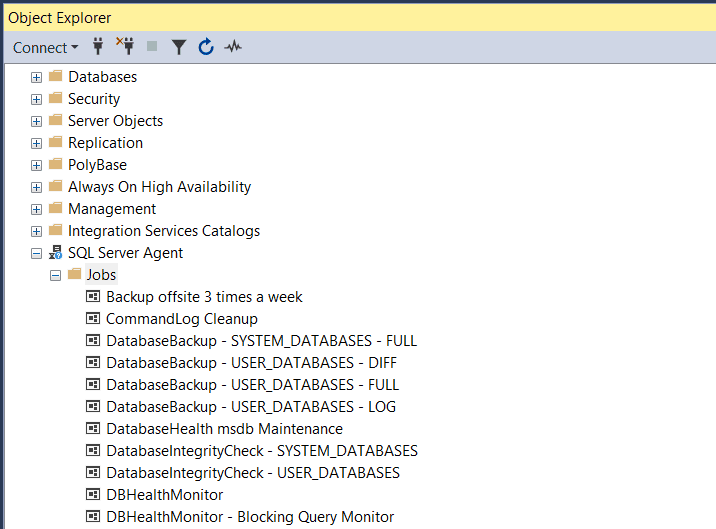Expand the Always On High Availability node

coord(37,187)
